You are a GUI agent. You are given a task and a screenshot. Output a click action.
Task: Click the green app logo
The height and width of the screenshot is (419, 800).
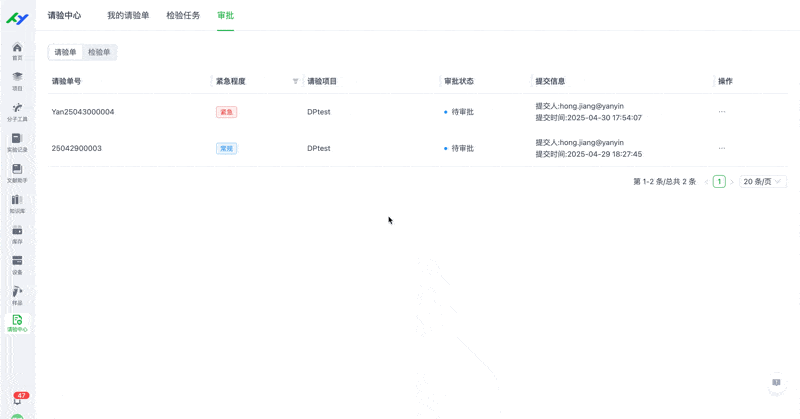click(x=17, y=18)
